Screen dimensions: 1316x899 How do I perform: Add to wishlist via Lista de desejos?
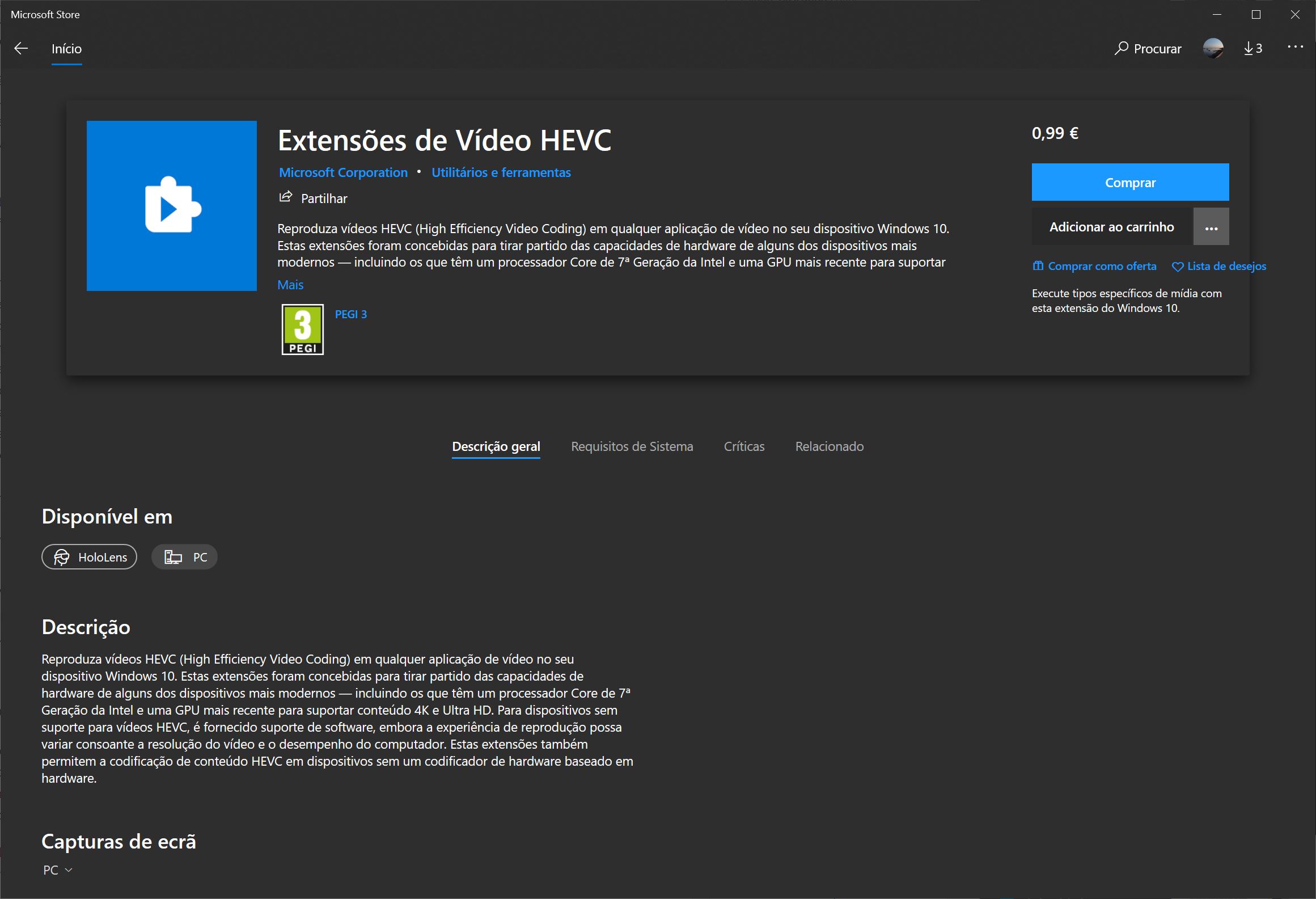(x=1218, y=266)
